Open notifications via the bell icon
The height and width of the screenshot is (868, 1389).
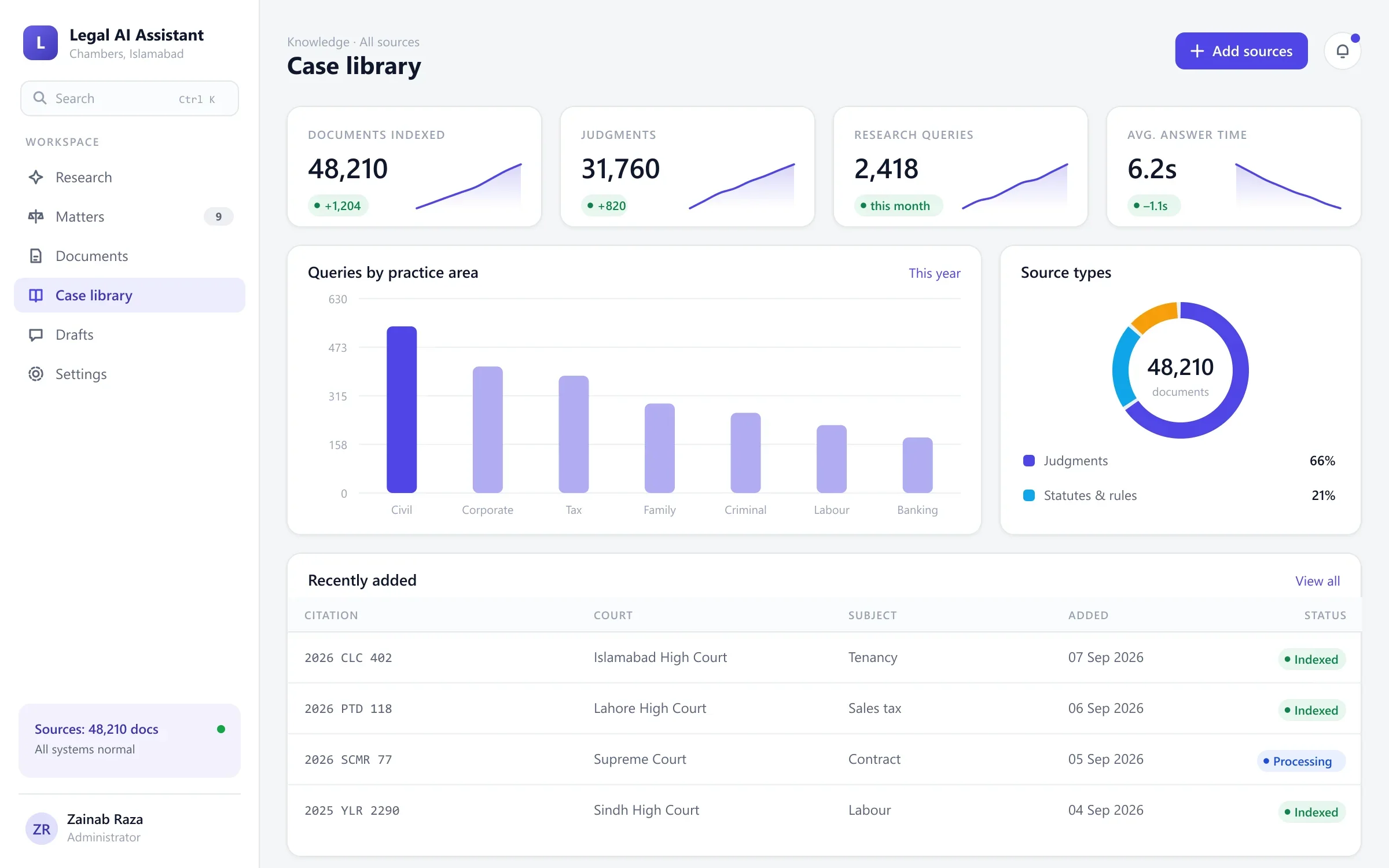click(x=1343, y=51)
